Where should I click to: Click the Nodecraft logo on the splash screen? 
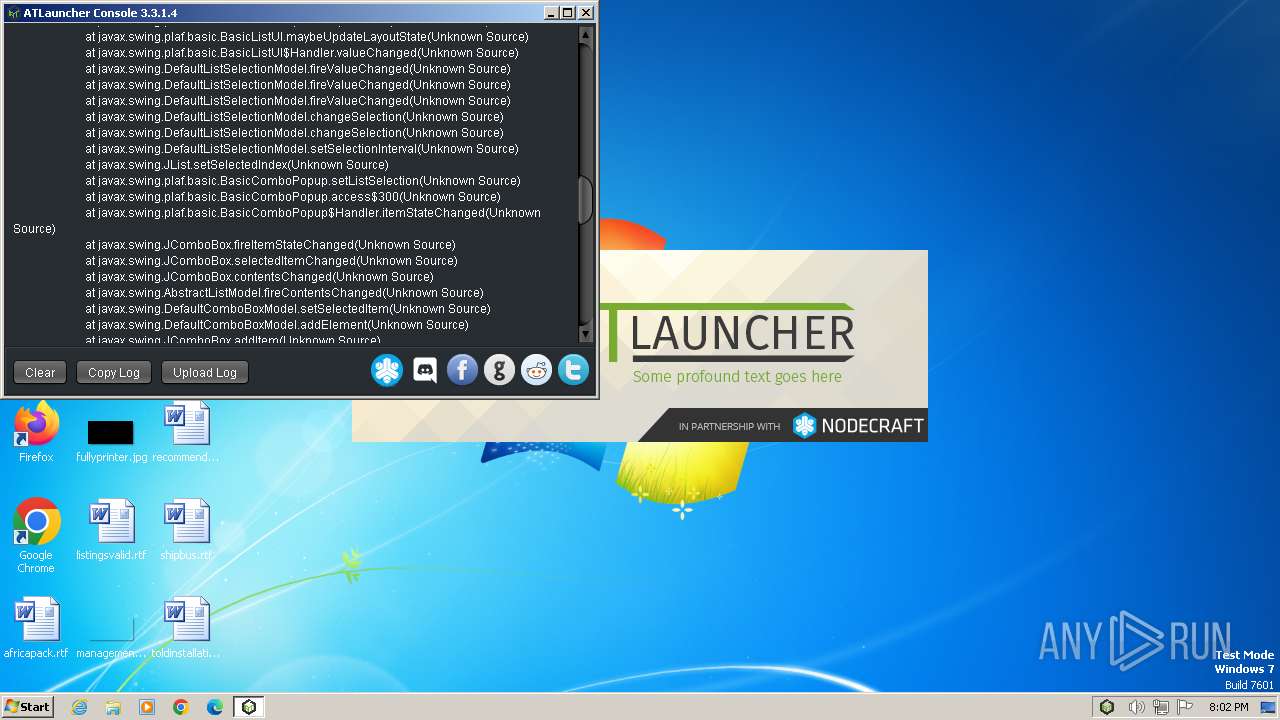[858, 426]
